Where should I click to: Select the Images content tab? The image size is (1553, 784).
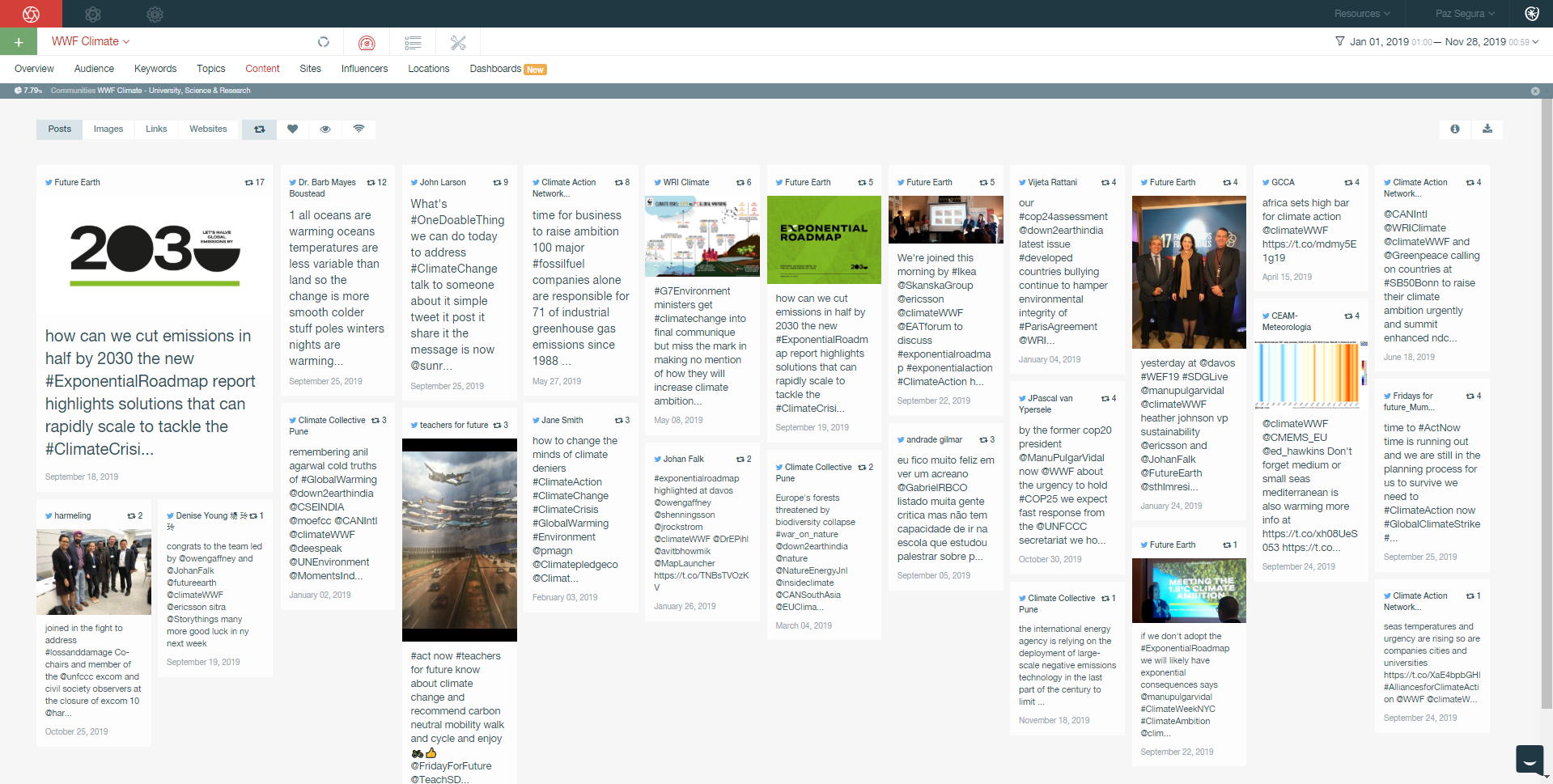pyautogui.click(x=108, y=129)
